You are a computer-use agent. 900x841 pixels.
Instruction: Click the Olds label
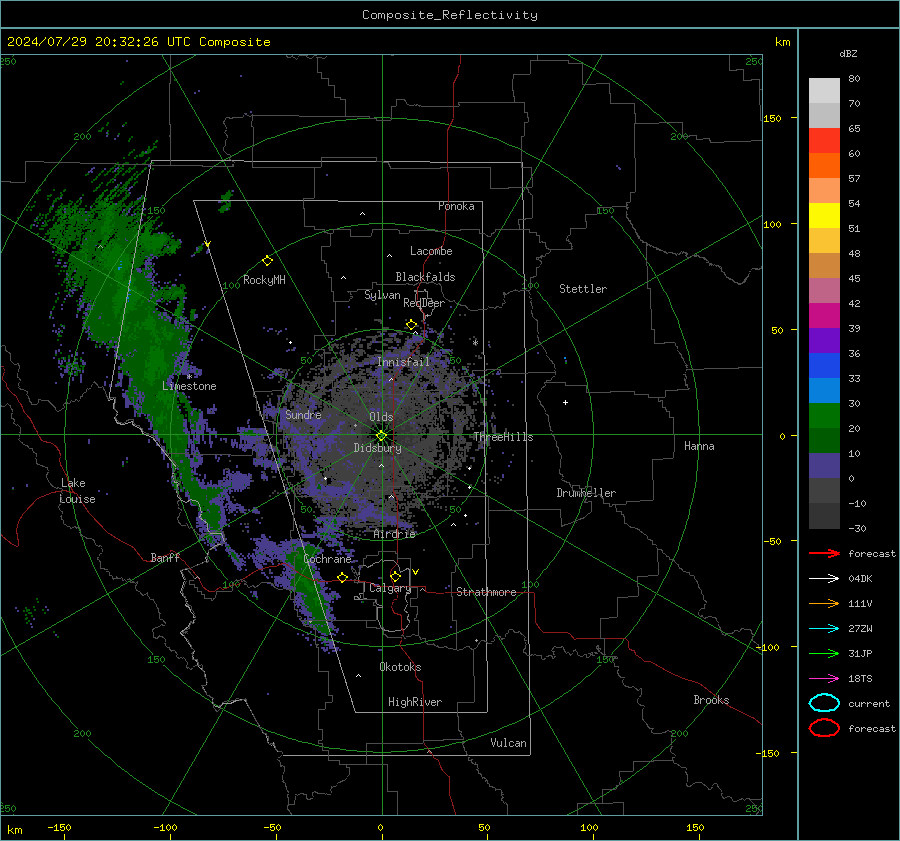click(381, 417)
